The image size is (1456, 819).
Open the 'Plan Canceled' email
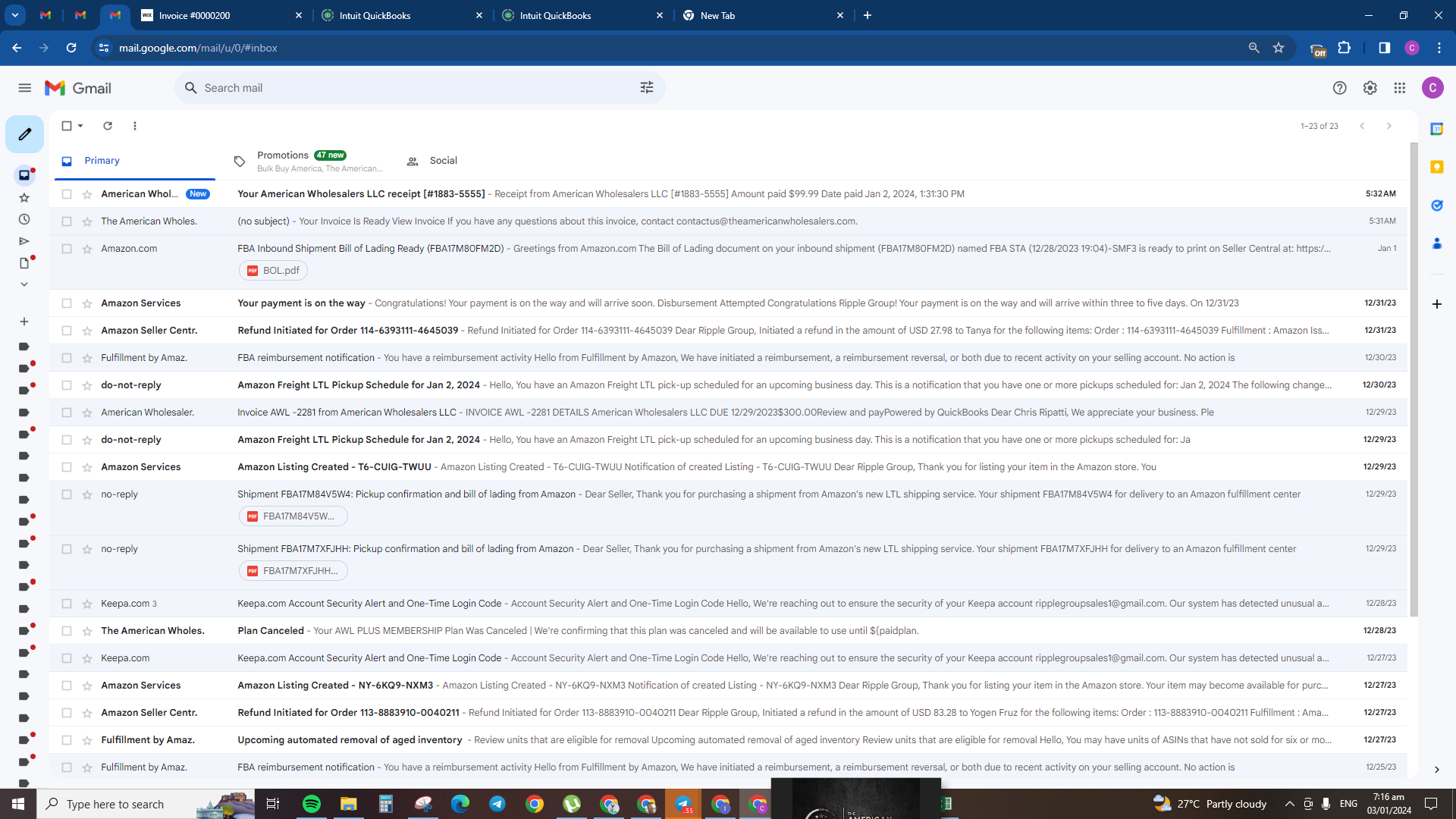tap(728, 631)
